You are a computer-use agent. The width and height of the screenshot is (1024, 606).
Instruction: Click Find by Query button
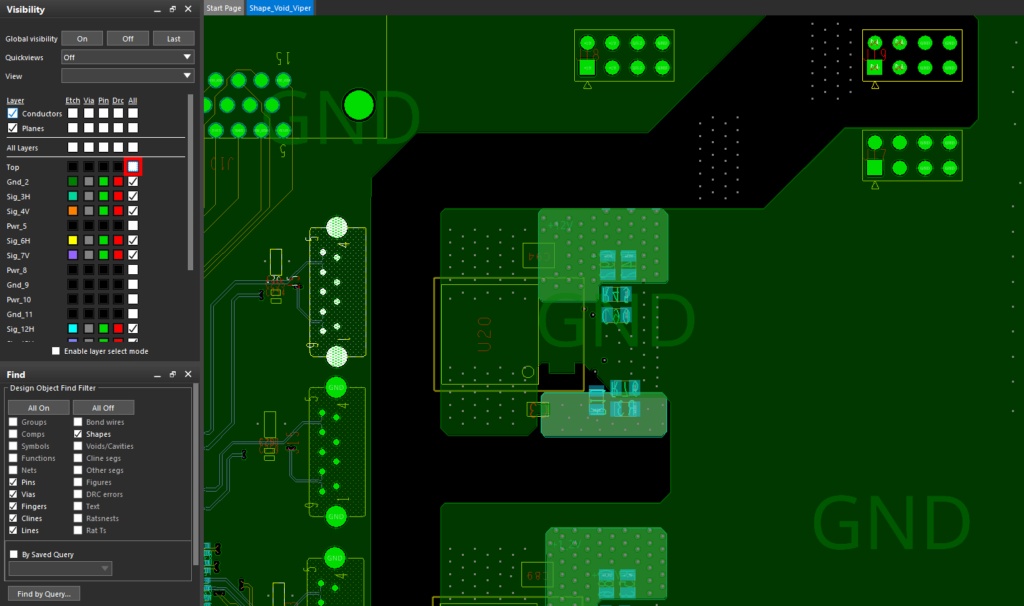coord(44,594)
